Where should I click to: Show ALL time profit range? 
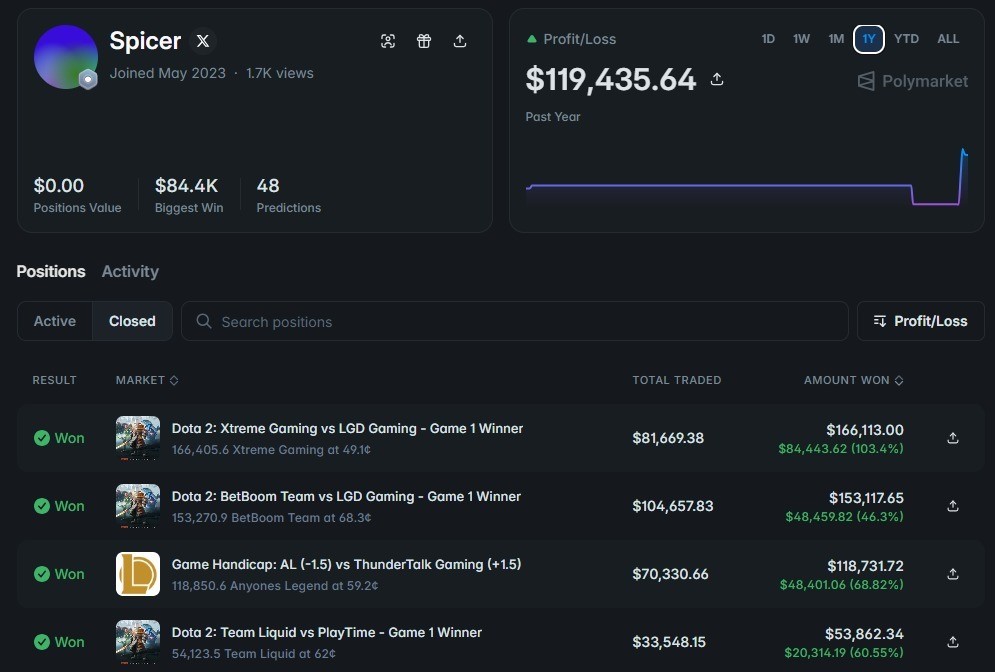(948, 39)
